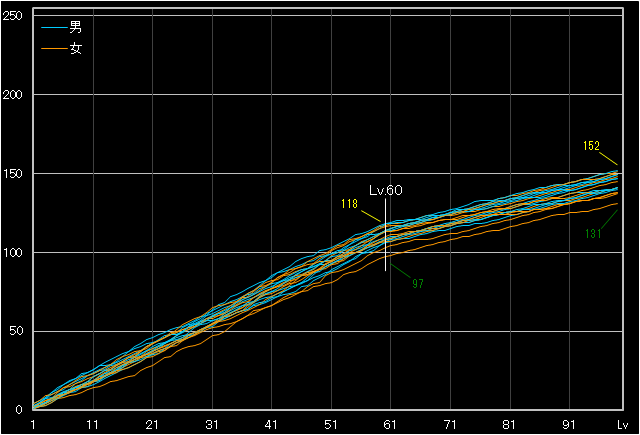The height and width of the screenshot is (435, 640).
Task: Click the blue legend line for 男
Action: (x=54, y=28)
